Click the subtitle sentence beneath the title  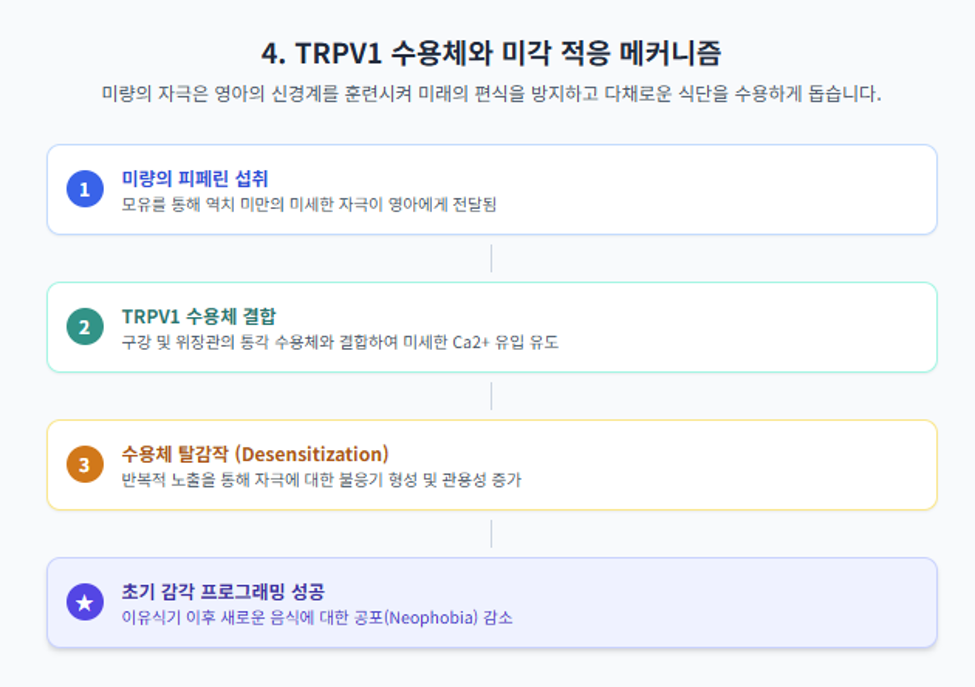tap(491, 94)
